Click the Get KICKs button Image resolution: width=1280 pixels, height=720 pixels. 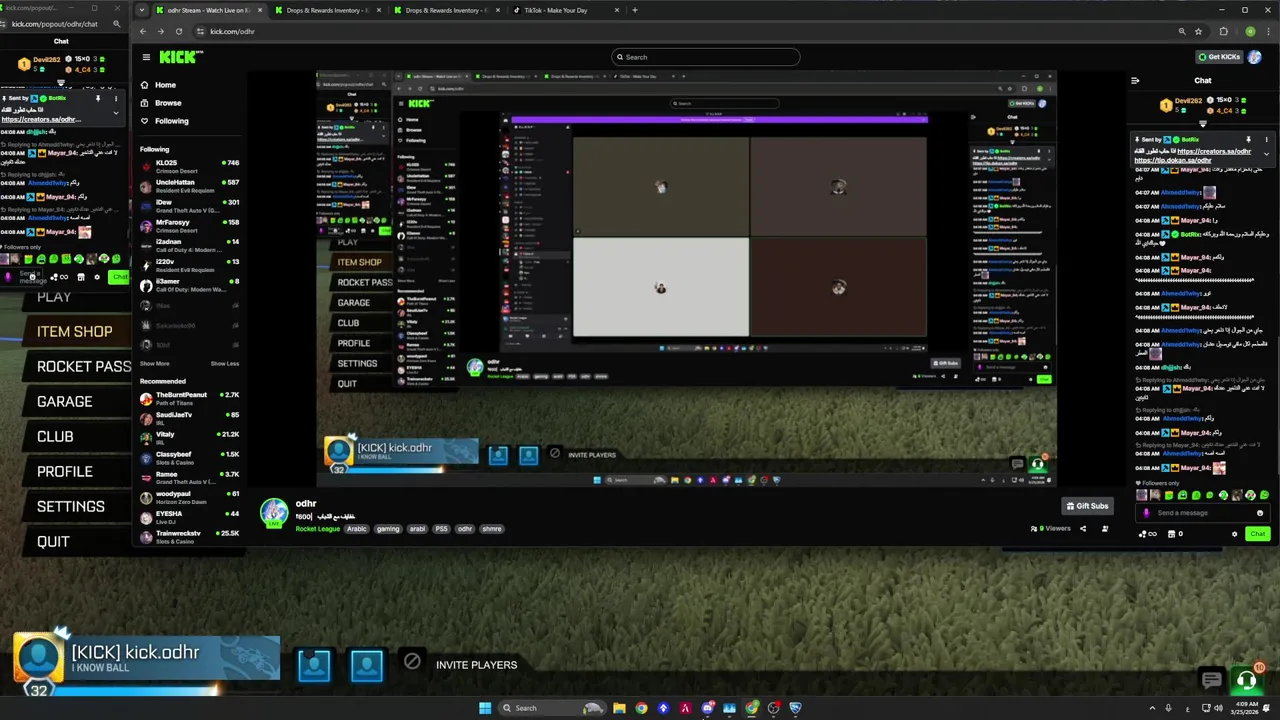[x=1219, y=57]
